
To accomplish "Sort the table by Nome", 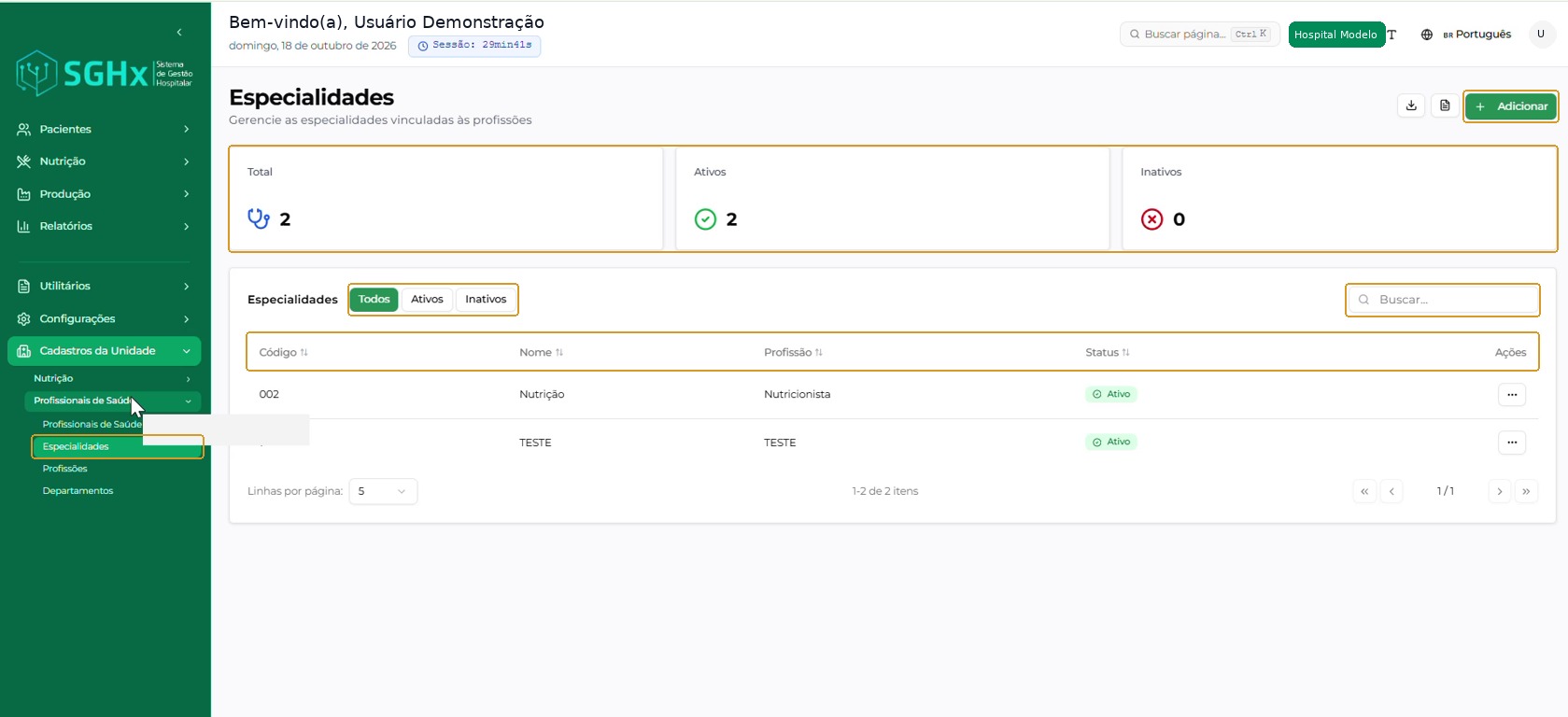I will click(x=541, y=353).
